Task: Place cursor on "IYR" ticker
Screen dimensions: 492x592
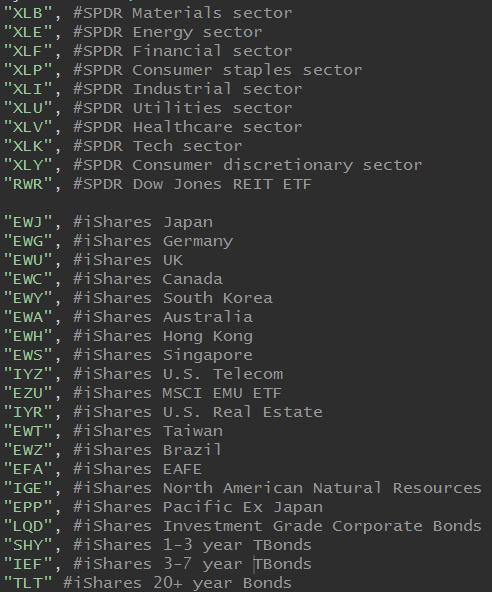Action: pyautogui.click(x=28, y=412)
